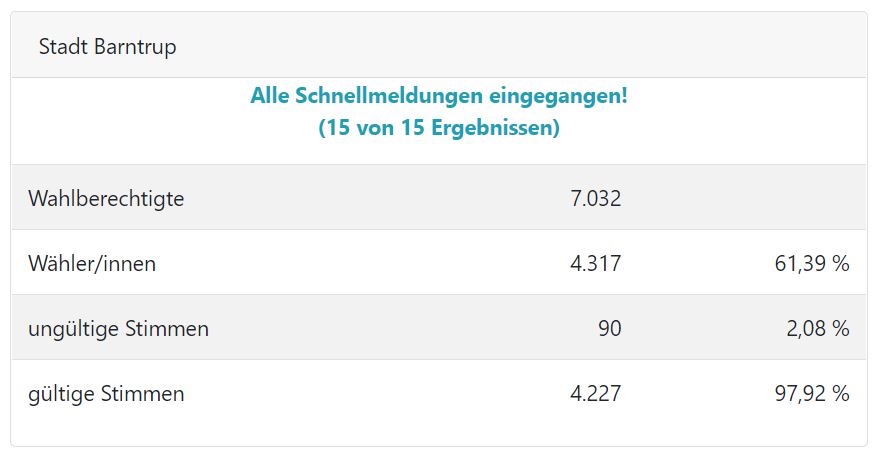Select the ungültige Stimmen row label
876x461 pixels.
(118, 329)
